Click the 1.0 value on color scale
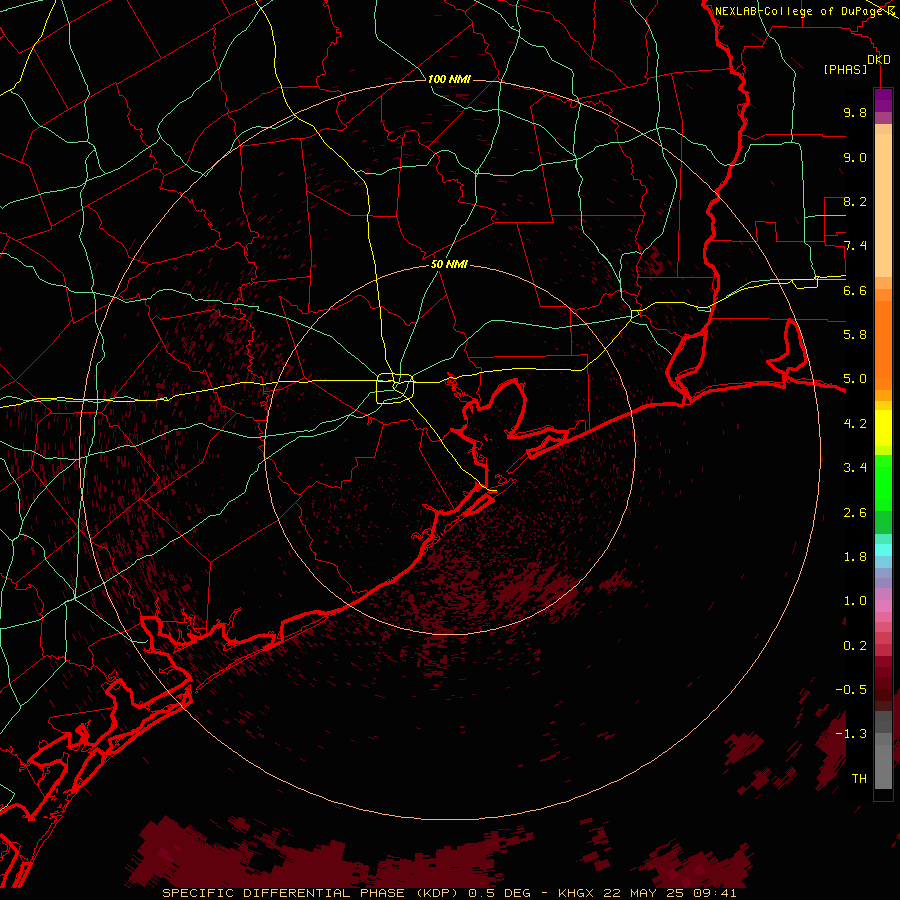The image size is (900, 900). click(x=855, y=601)
